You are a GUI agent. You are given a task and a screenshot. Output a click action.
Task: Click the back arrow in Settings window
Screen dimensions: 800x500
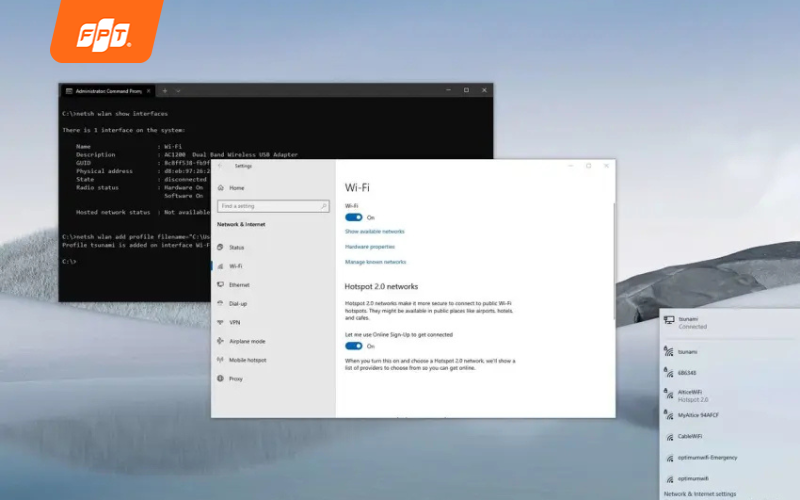(x=220, y=166)
